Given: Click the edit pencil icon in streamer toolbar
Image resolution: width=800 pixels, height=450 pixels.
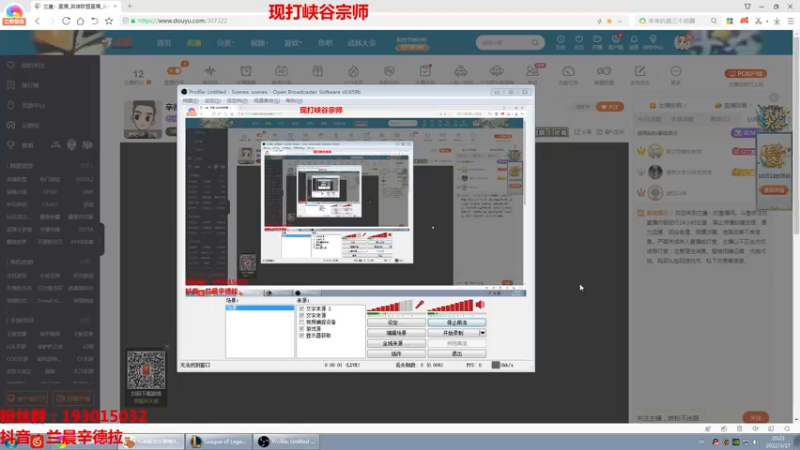Looking at the screenshot, I should [640, 71].
